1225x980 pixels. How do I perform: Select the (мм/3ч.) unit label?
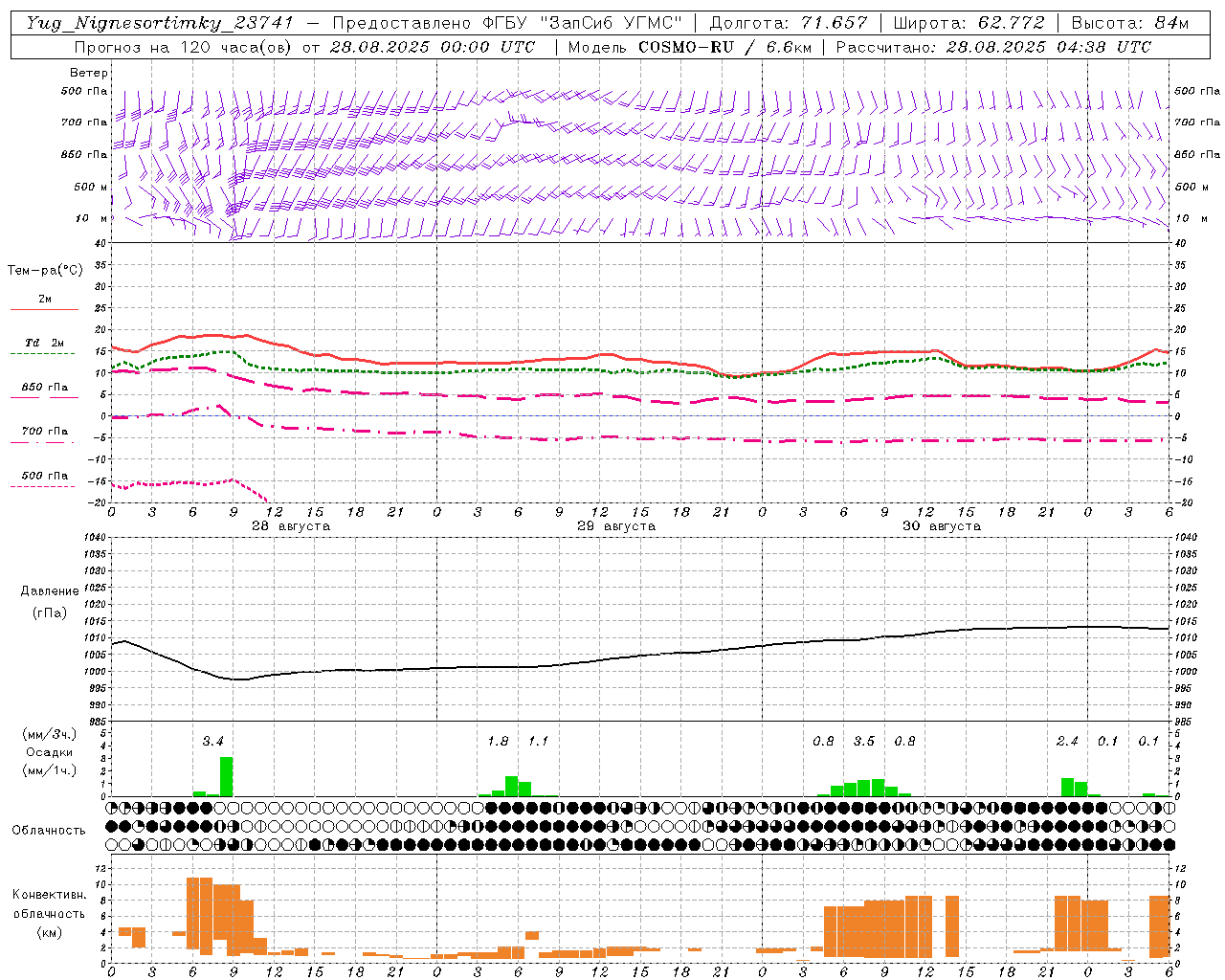pyautogui.click(x=50, y=734)
